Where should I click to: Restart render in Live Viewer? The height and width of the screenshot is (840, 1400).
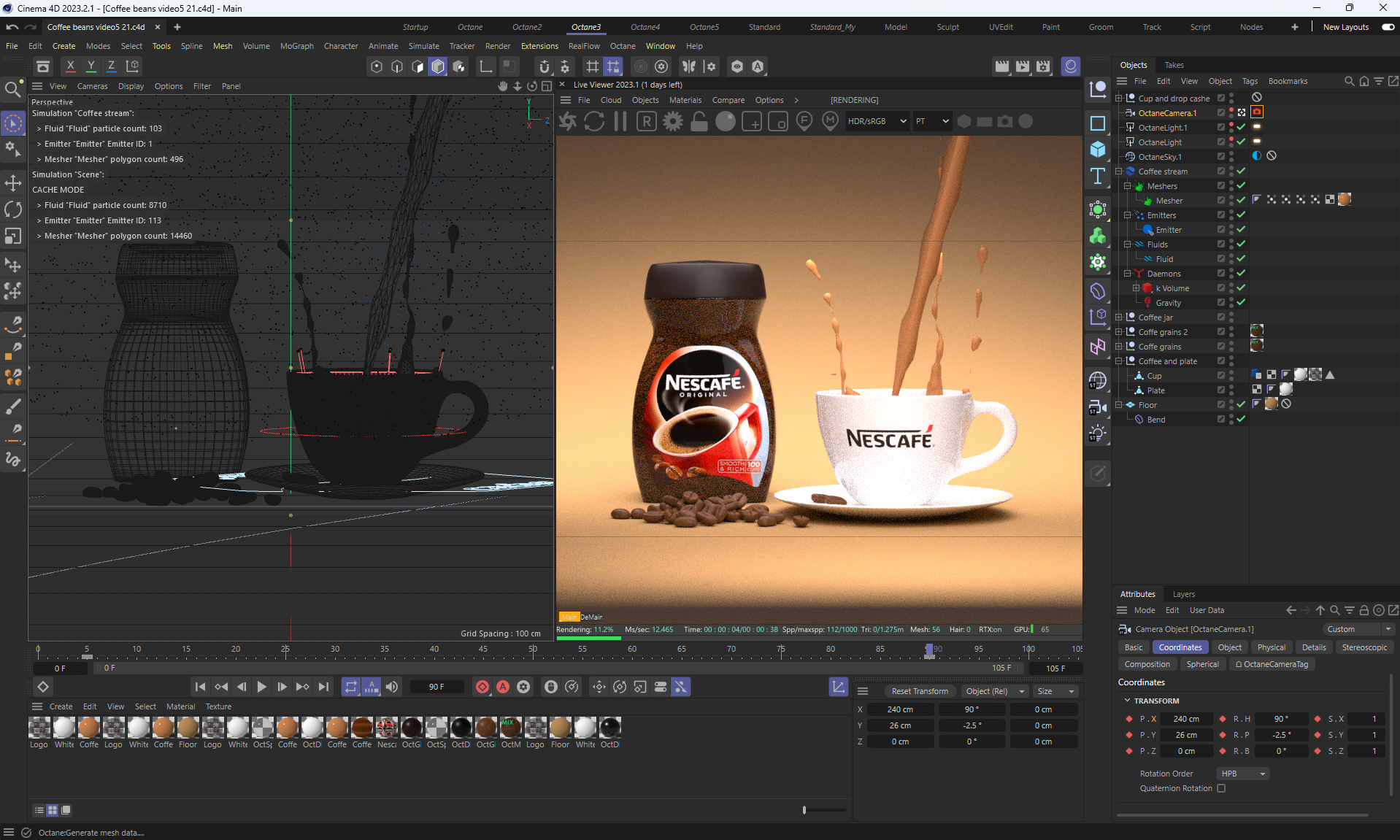[594, 122]
